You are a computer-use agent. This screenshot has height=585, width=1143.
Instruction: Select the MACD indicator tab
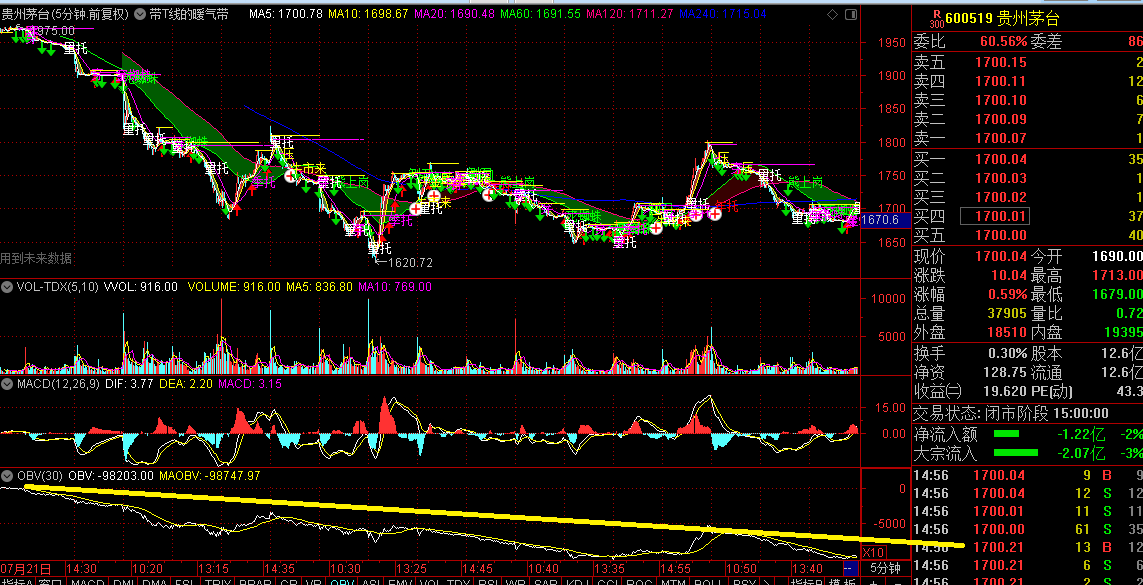(x=87, y=581)
